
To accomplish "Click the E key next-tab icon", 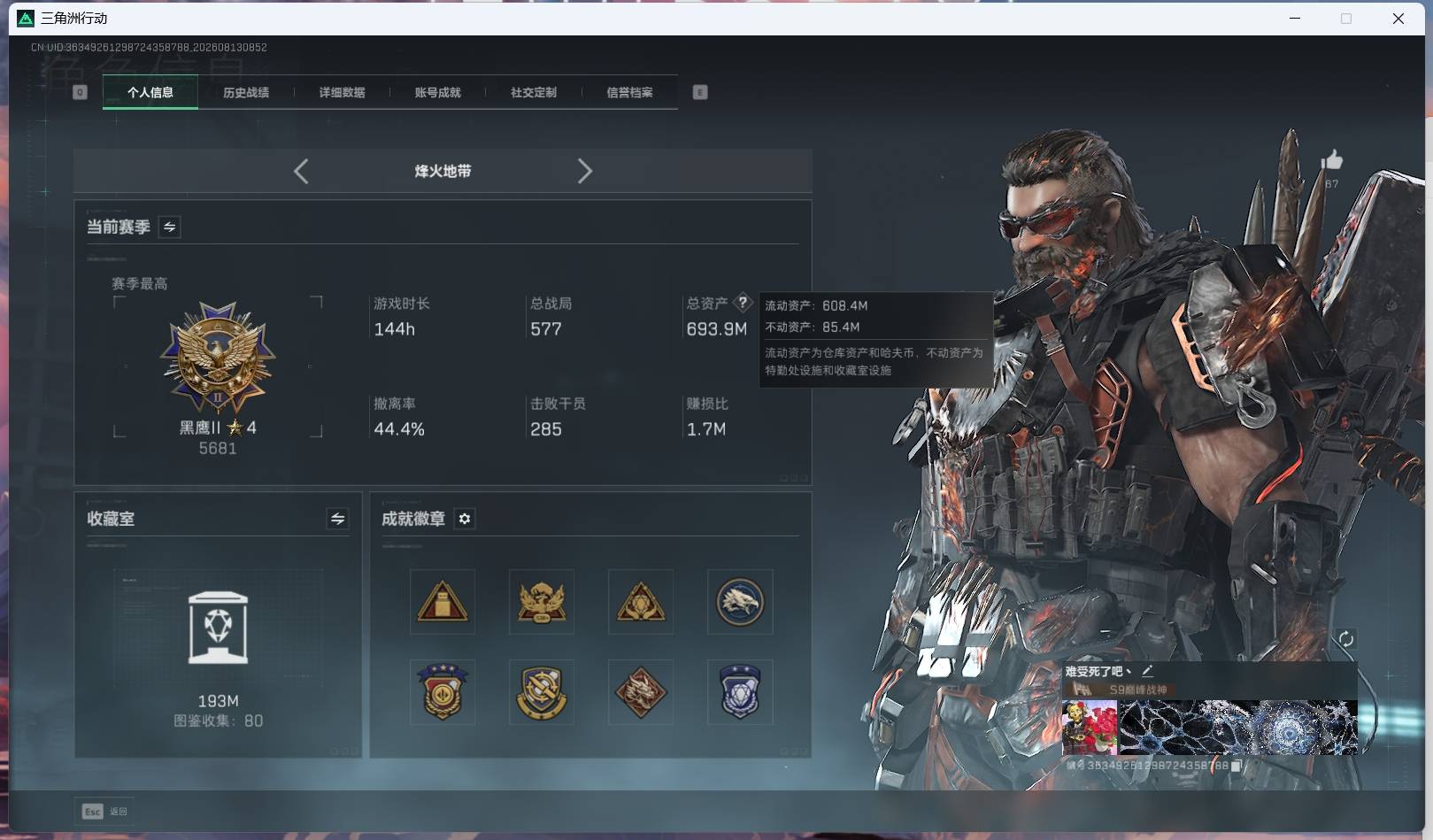I will click(700, 92).
